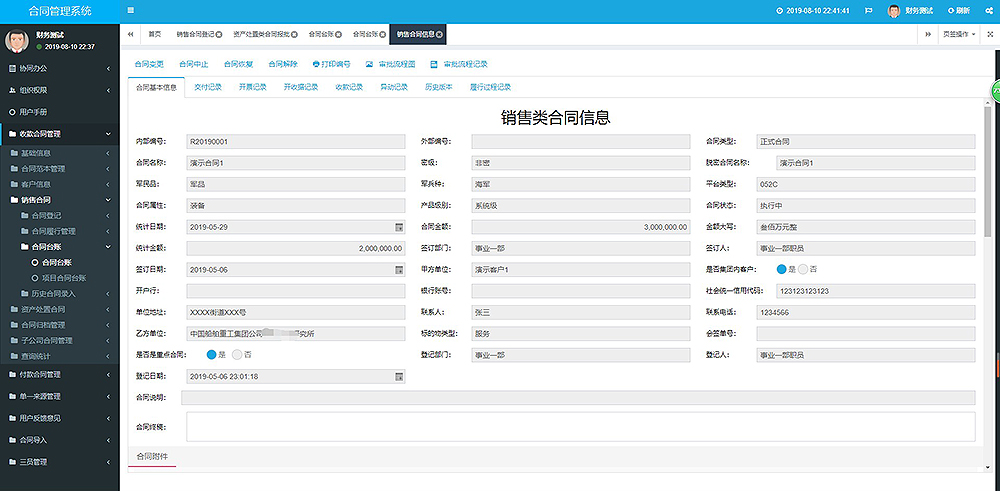The width and height of the screenshot is (1000, 491).
Task: Click the 合同中止 link
Action: point(194,64)
